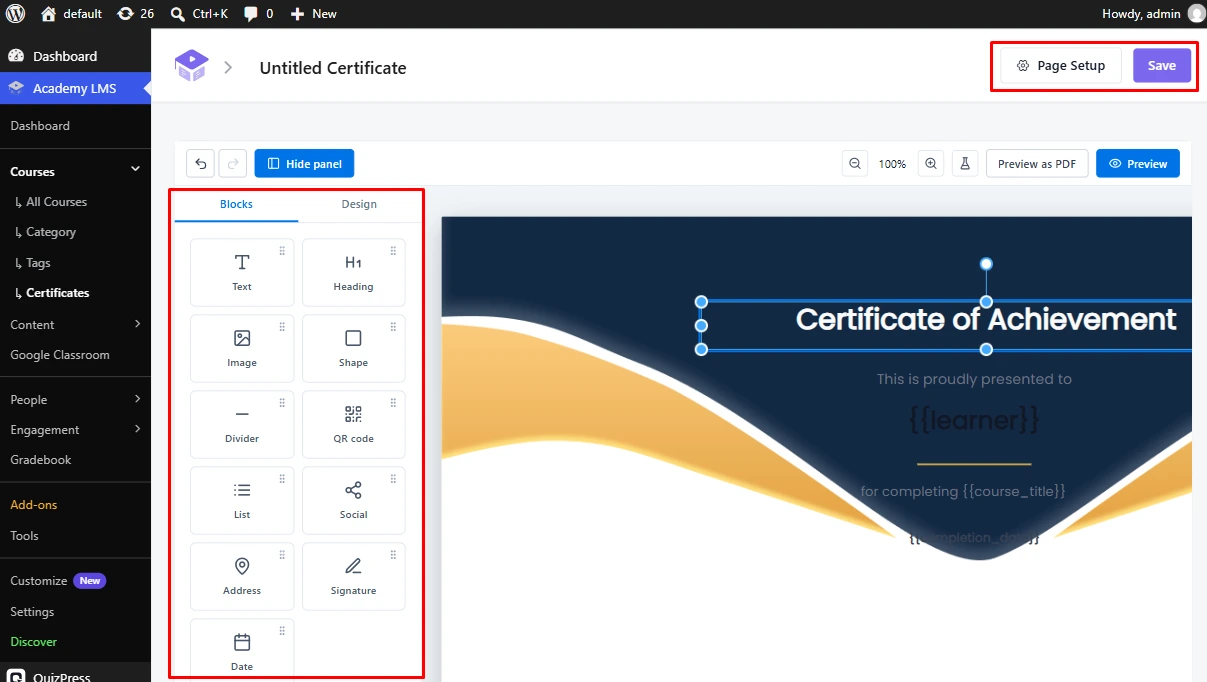Click the Academy LMS graduation cap logo
Viewport: 1207px width, 682px height.
191,66
